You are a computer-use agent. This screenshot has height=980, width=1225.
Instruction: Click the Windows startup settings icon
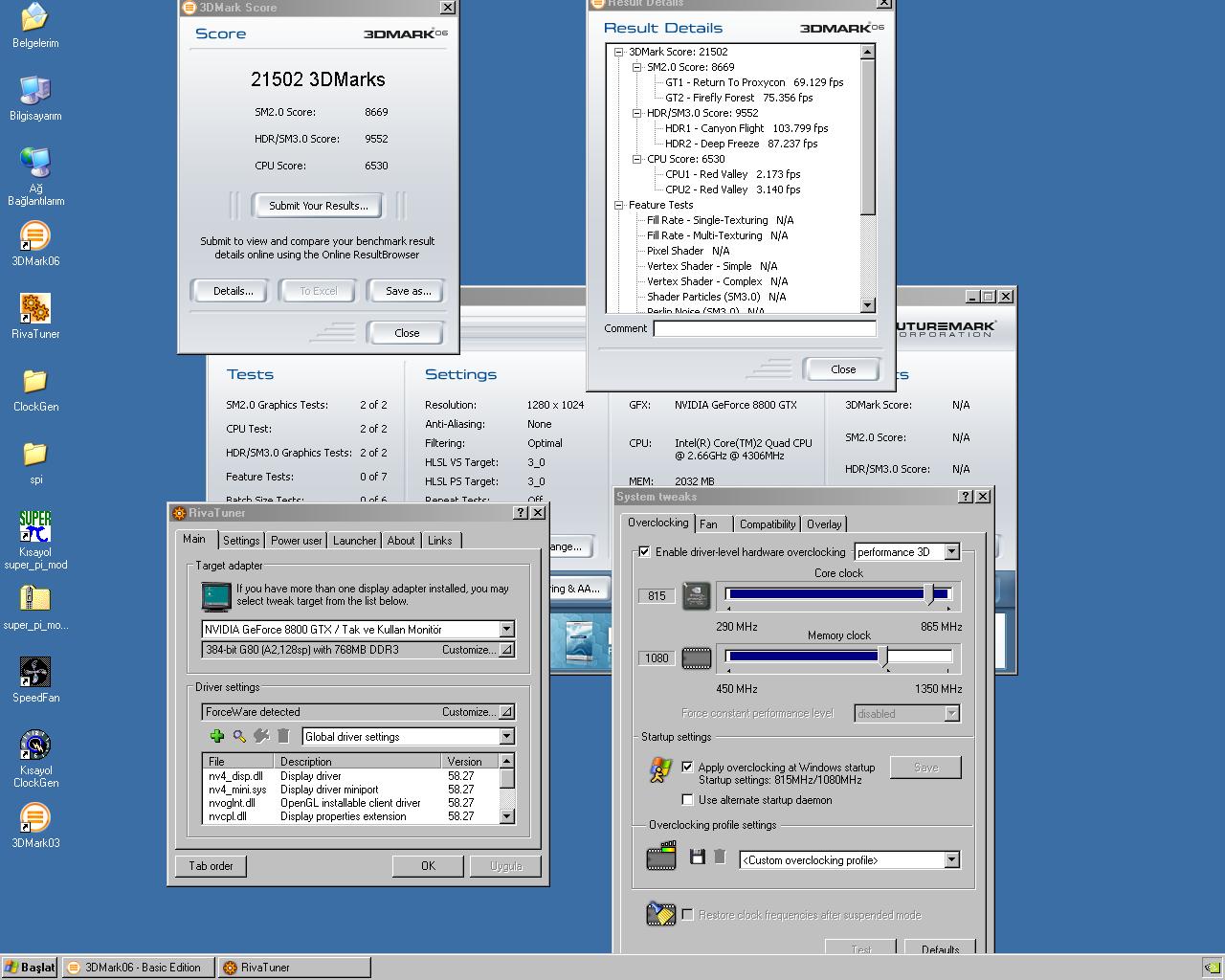pyautogui.click(x=659, y=769)
